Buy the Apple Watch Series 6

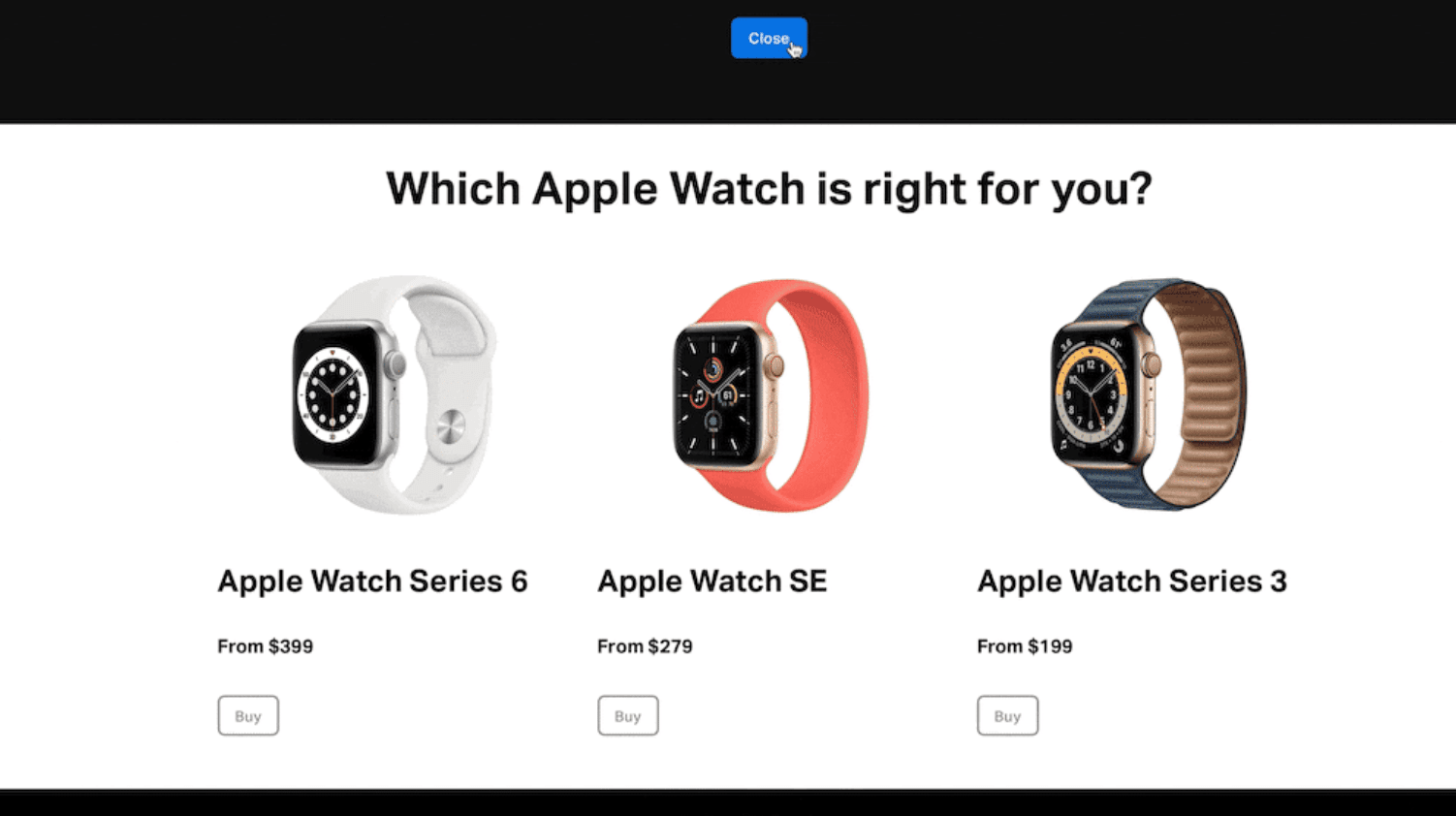[248, 715]
